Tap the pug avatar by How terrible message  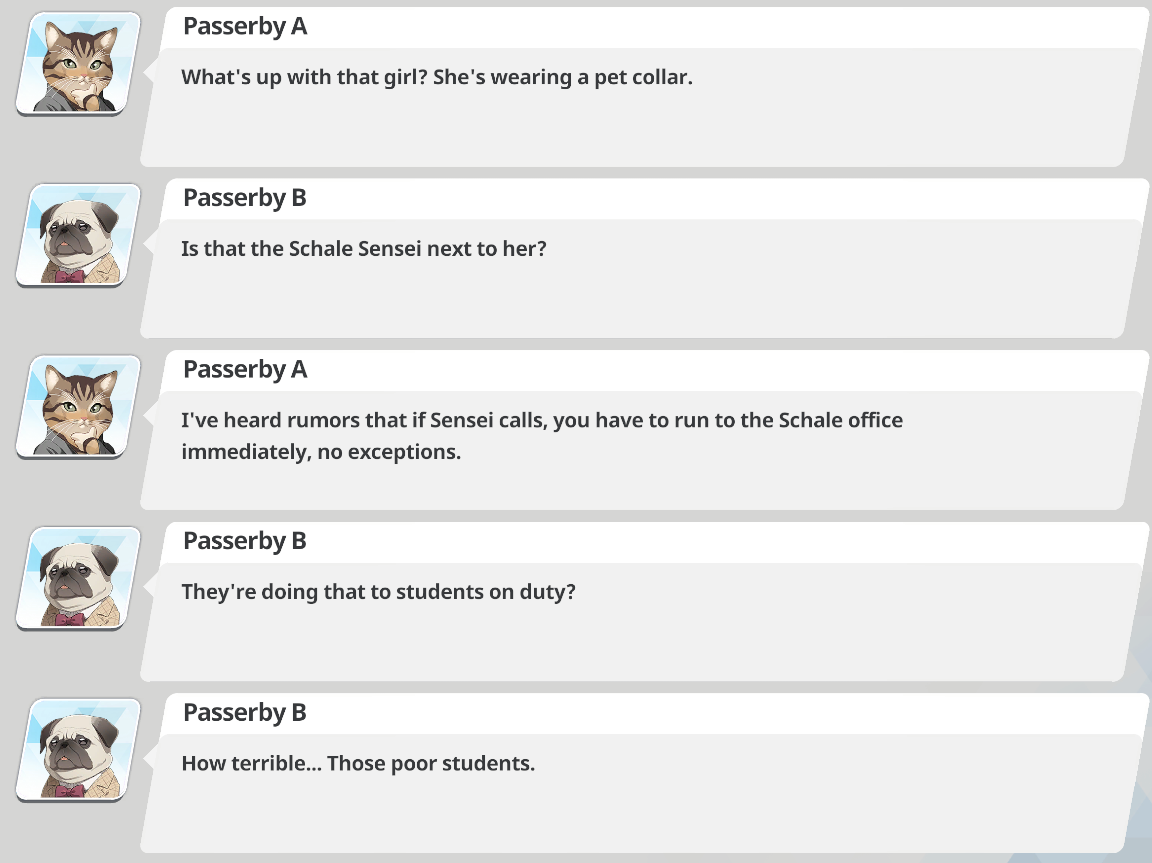[x=79, y=750]
